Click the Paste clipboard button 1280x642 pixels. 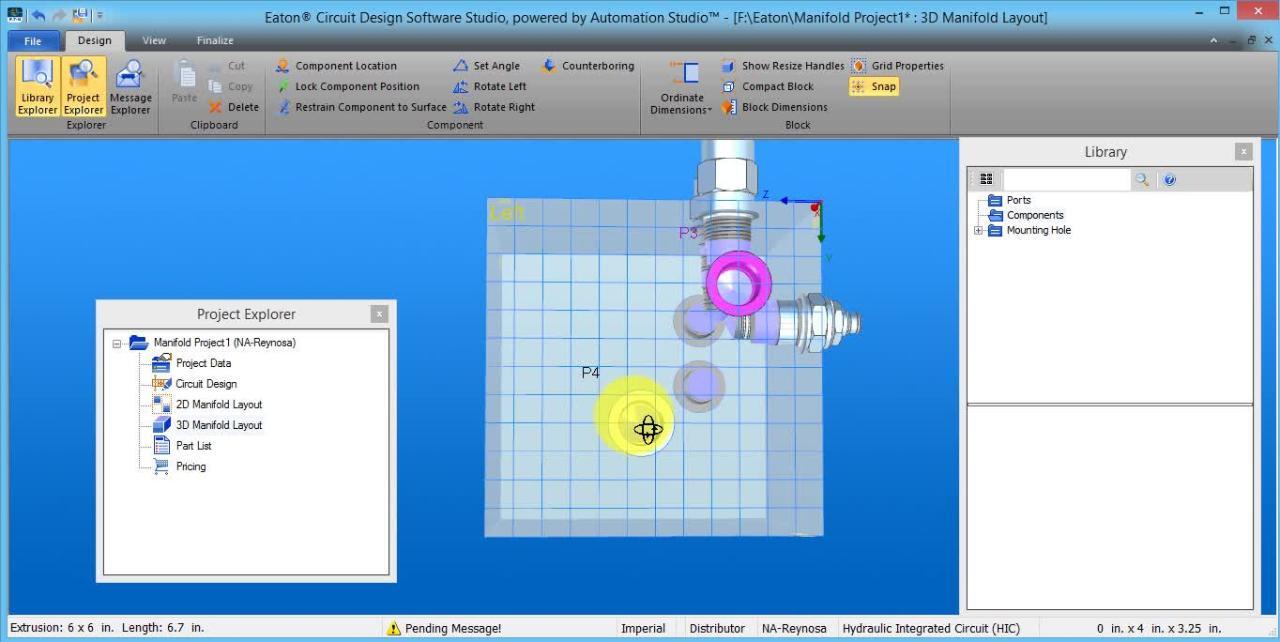(x=184, y=82)
